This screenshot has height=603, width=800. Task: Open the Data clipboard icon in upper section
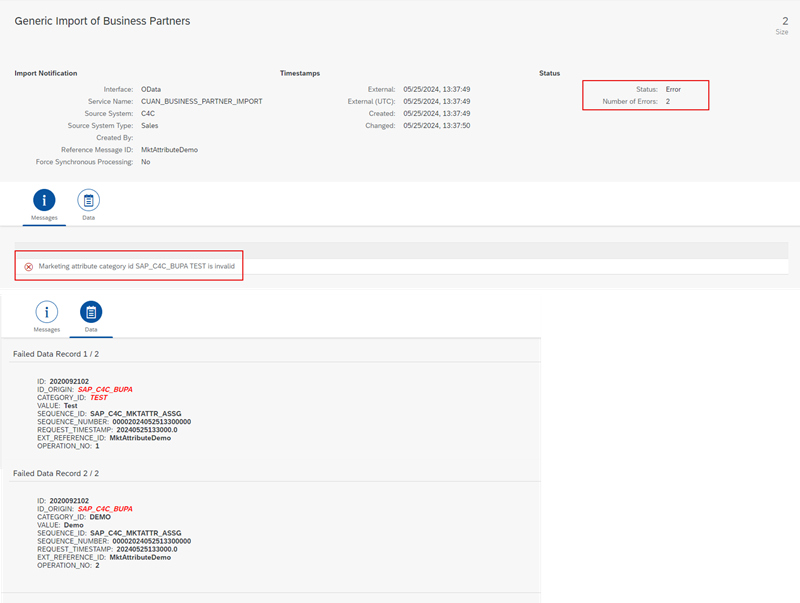[88, 200]
